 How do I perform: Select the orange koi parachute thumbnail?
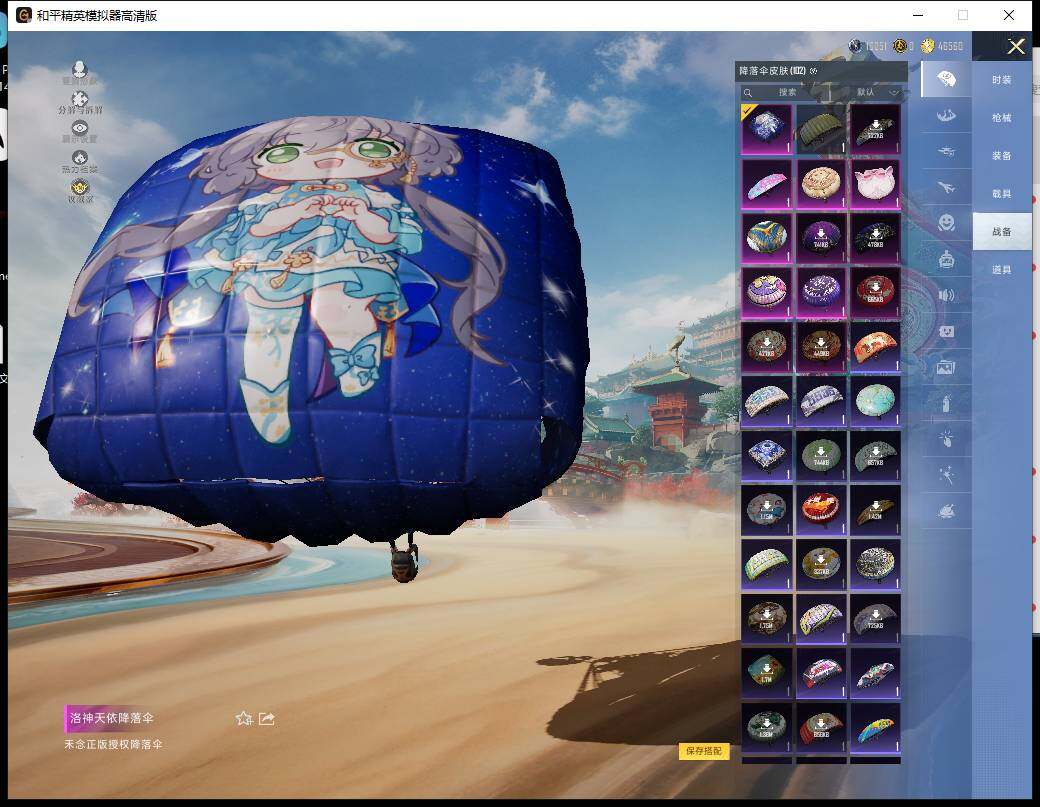pyautogui.click(x=876, y=347)
